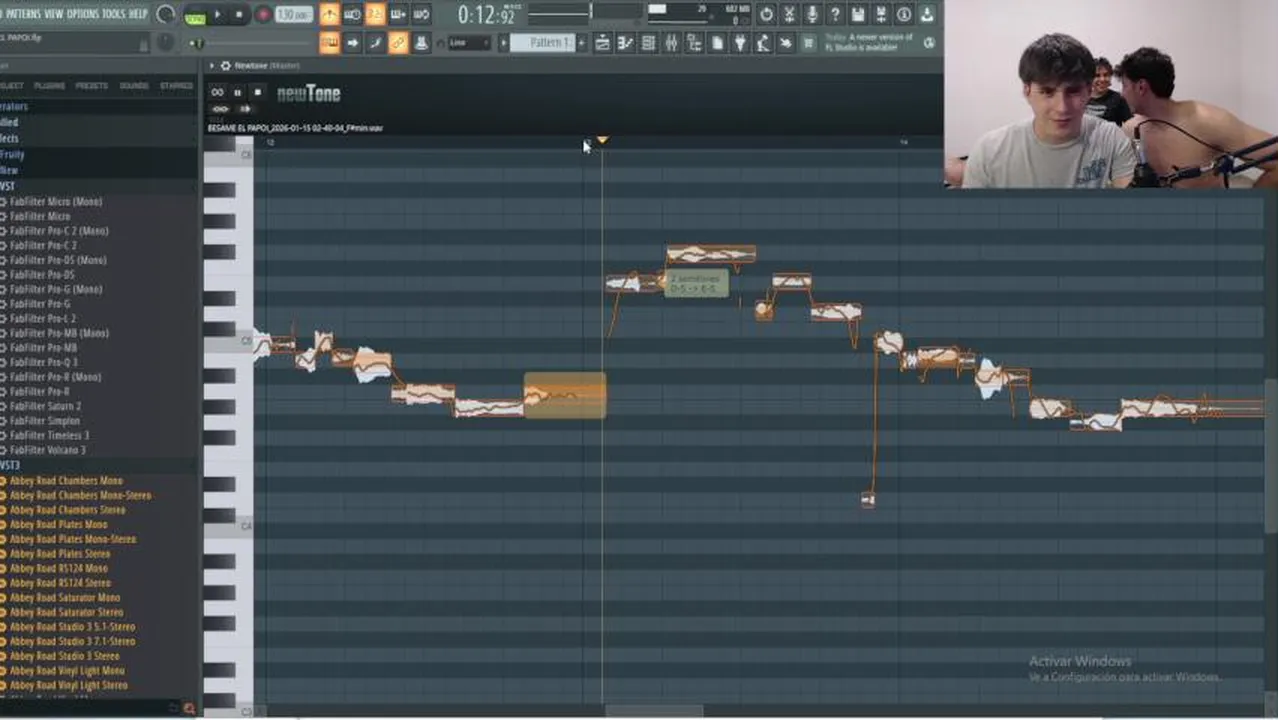The width and height of the screenshot is (1278, 720).
Task: Expand the Fruity browser folder
Action: point(12,155)
